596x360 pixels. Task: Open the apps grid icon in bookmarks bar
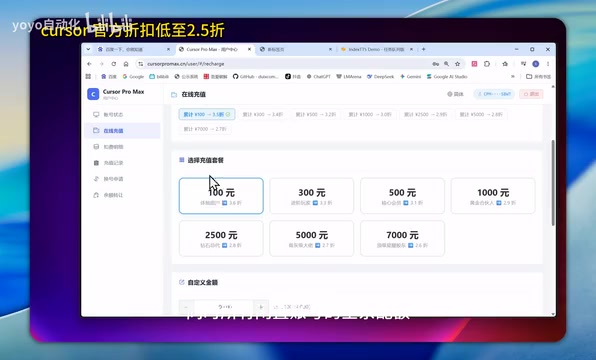tap(88, 76)
